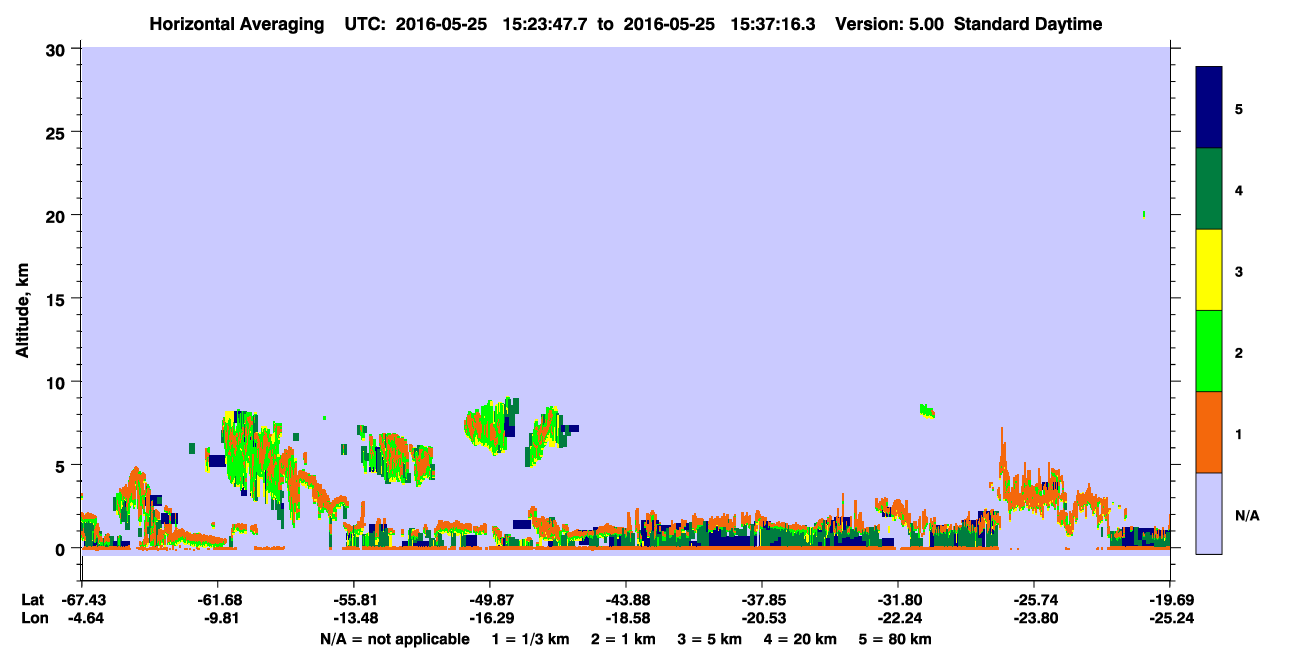The width and height of the screenshot is (1300, 667).
Task: Click the latitude value -49.87
Action: pos(490,600)
